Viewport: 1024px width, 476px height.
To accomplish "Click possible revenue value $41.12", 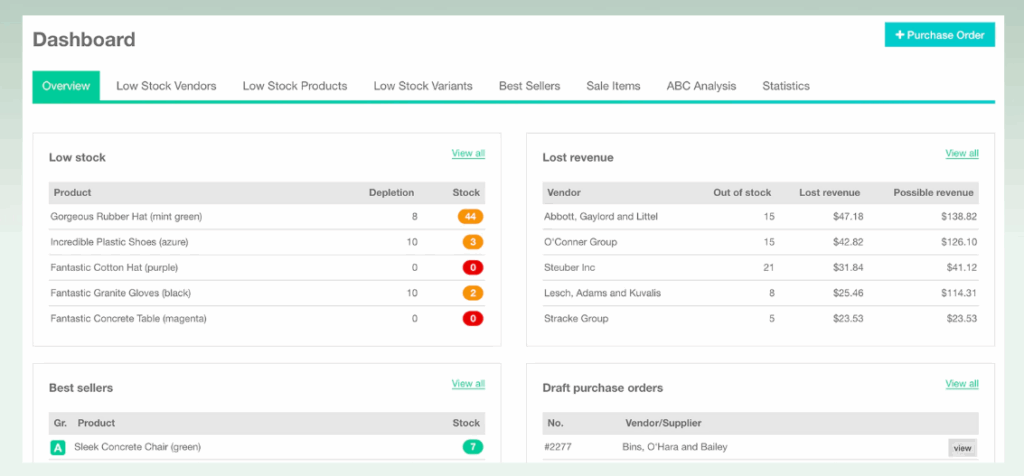I will click(x=961, y=268).
